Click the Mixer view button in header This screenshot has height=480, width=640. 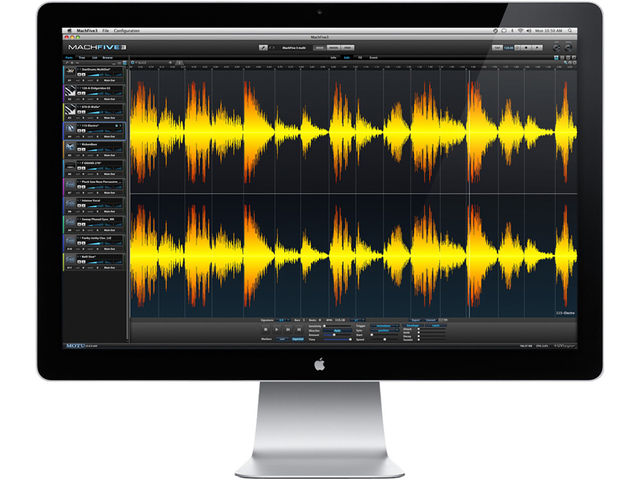pyautogui.click(x=333, y=48)
